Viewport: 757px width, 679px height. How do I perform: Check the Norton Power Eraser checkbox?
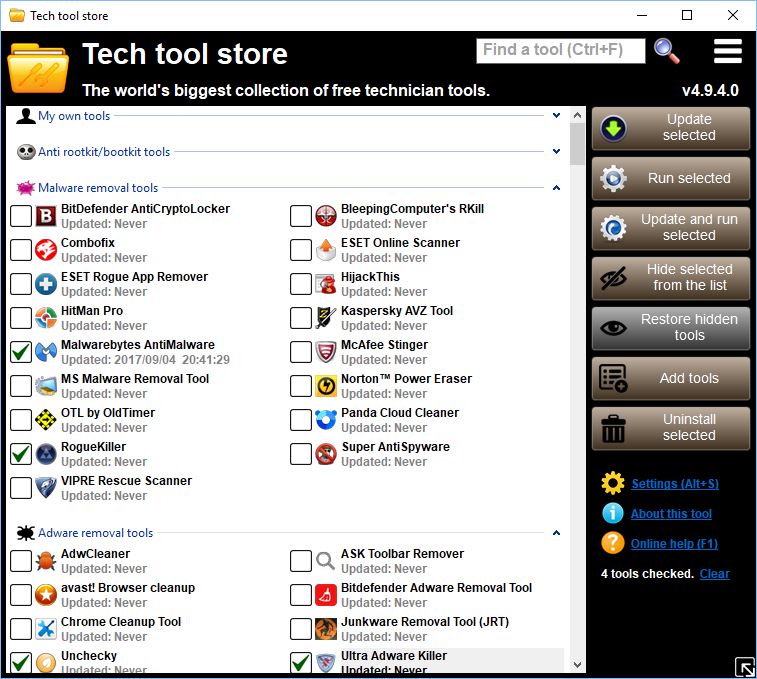click(x=301, y=386)
